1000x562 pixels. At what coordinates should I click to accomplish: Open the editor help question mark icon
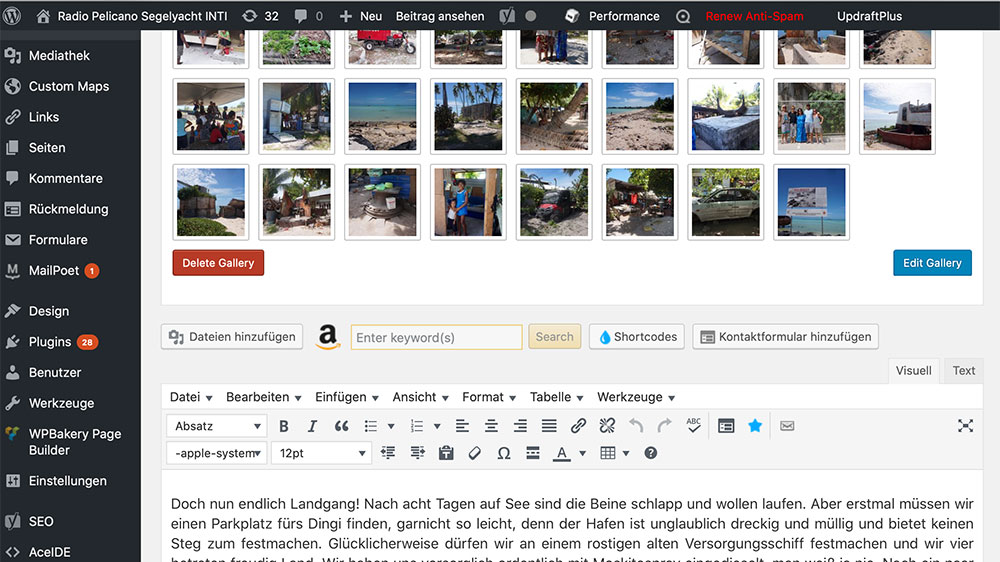click(x=651, y=453)
